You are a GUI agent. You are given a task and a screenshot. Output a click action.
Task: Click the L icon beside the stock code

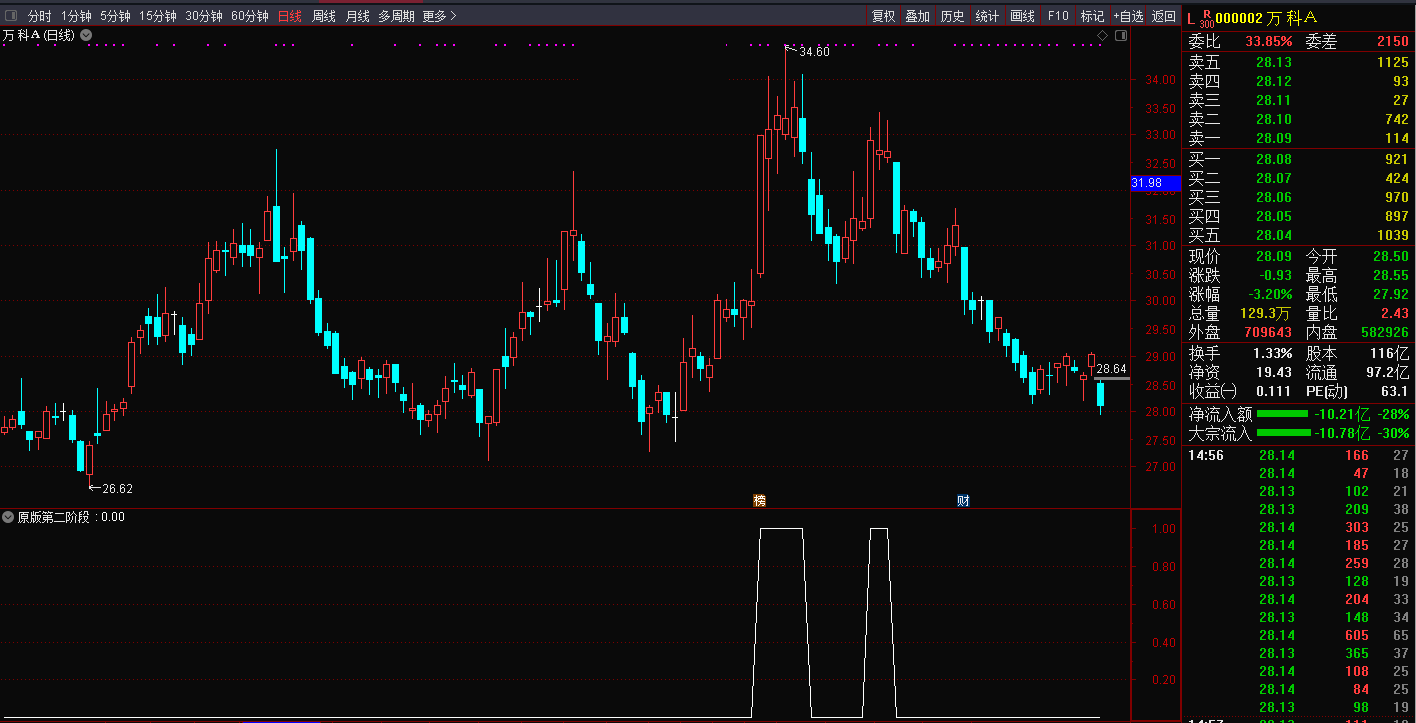pos(1190,17)
